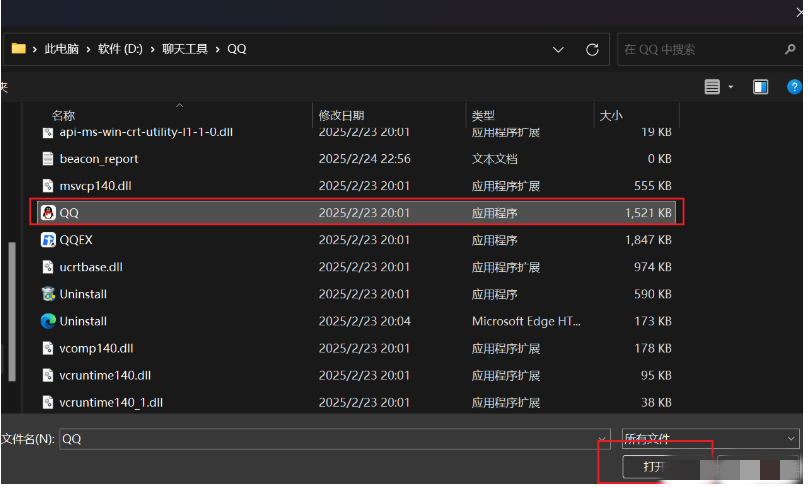The height and width of the screenshot is (487, 809).
Task: Select the Microsoft Edge Uninstall file icon
Action: pos(48,321)
